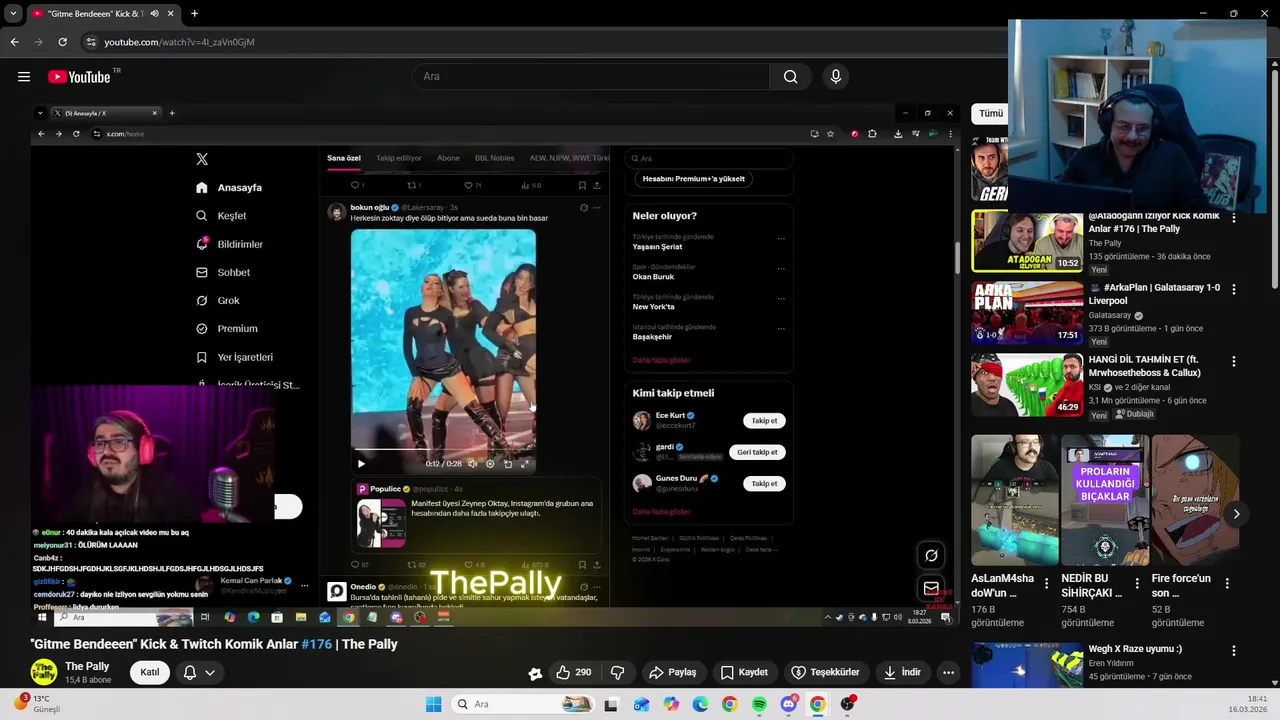Image resolution: width=1280 pixels, height=720 pixels.
Task: Open the Windows Start menu
Action: 433,704
